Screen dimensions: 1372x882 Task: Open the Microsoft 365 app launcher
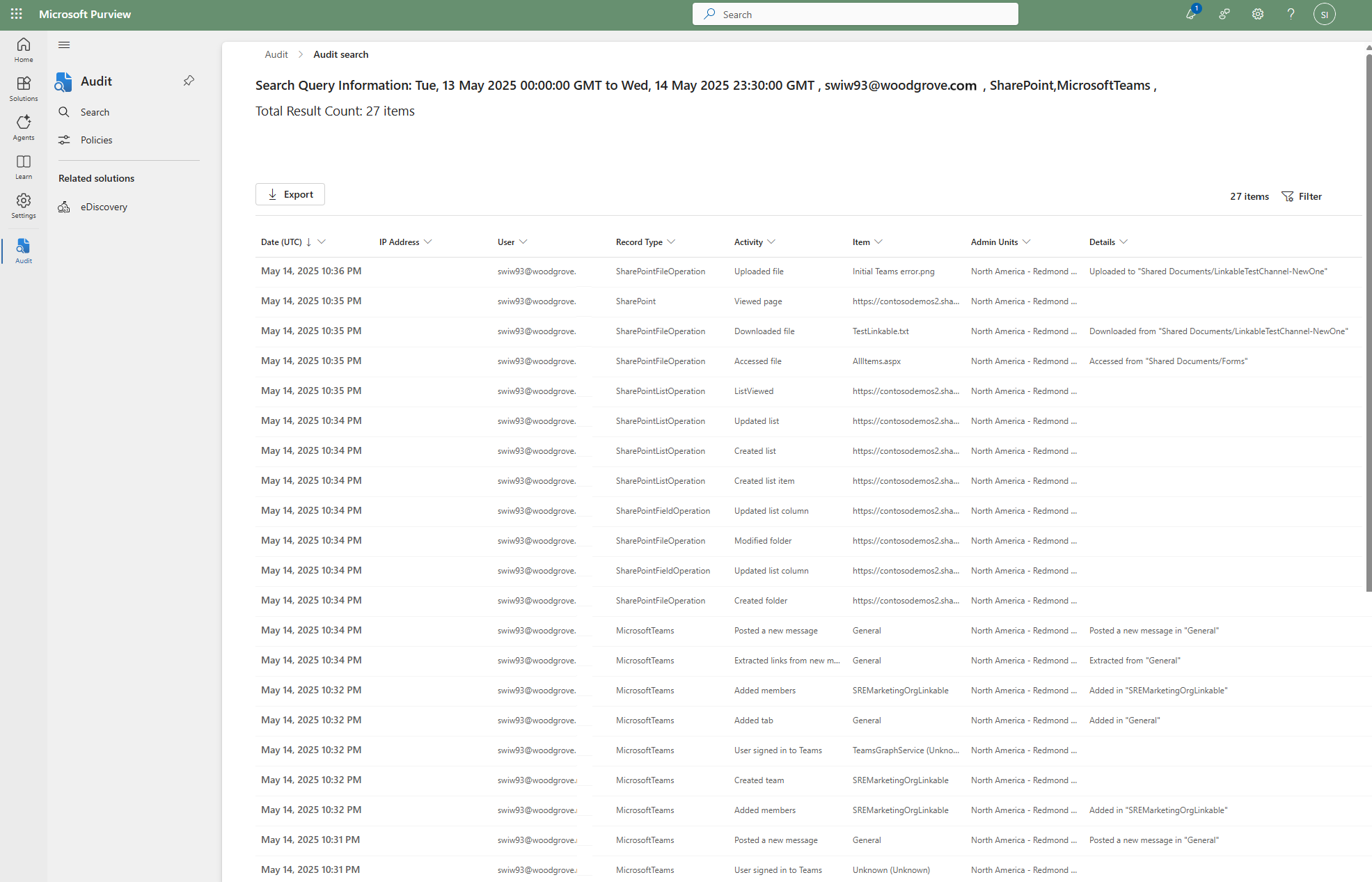(x=15, y=14)
